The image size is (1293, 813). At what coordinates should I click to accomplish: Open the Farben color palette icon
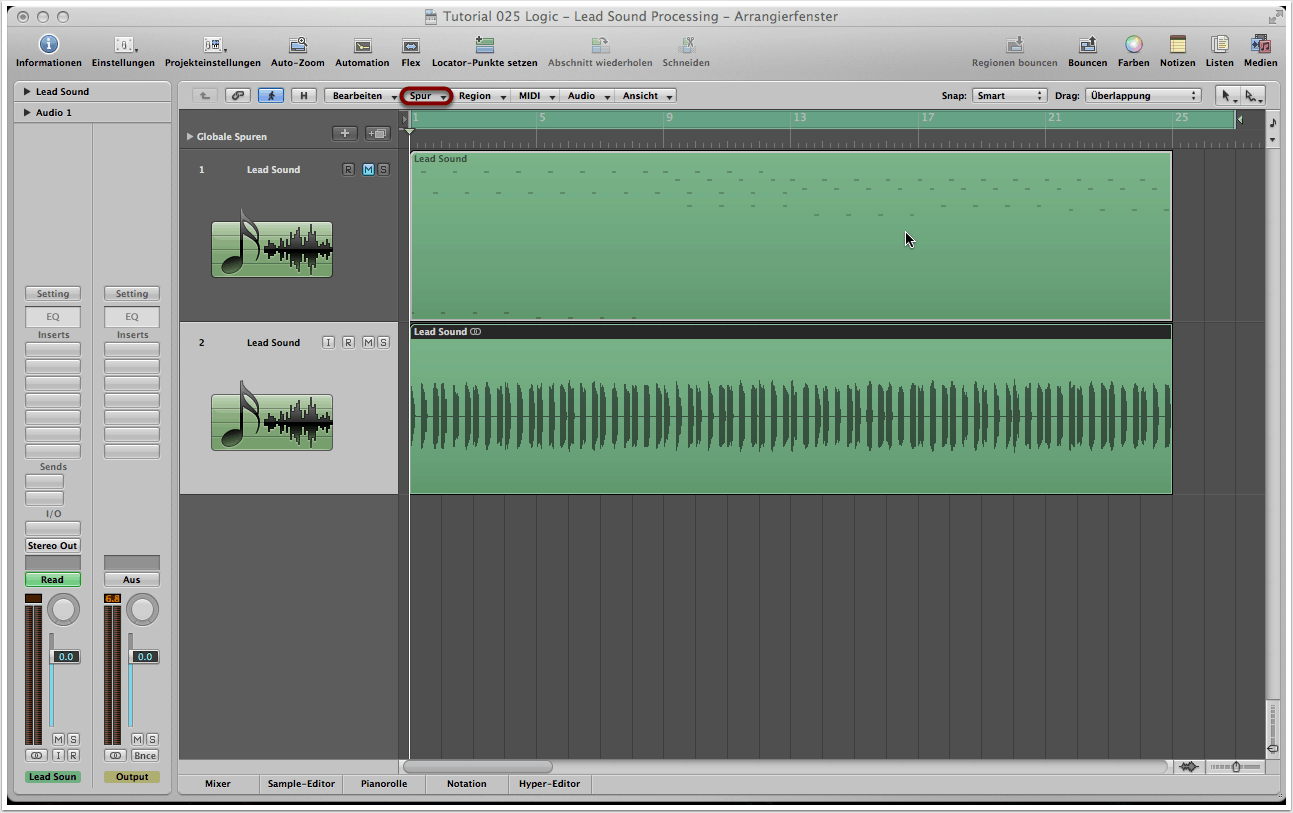[1133, 45]
